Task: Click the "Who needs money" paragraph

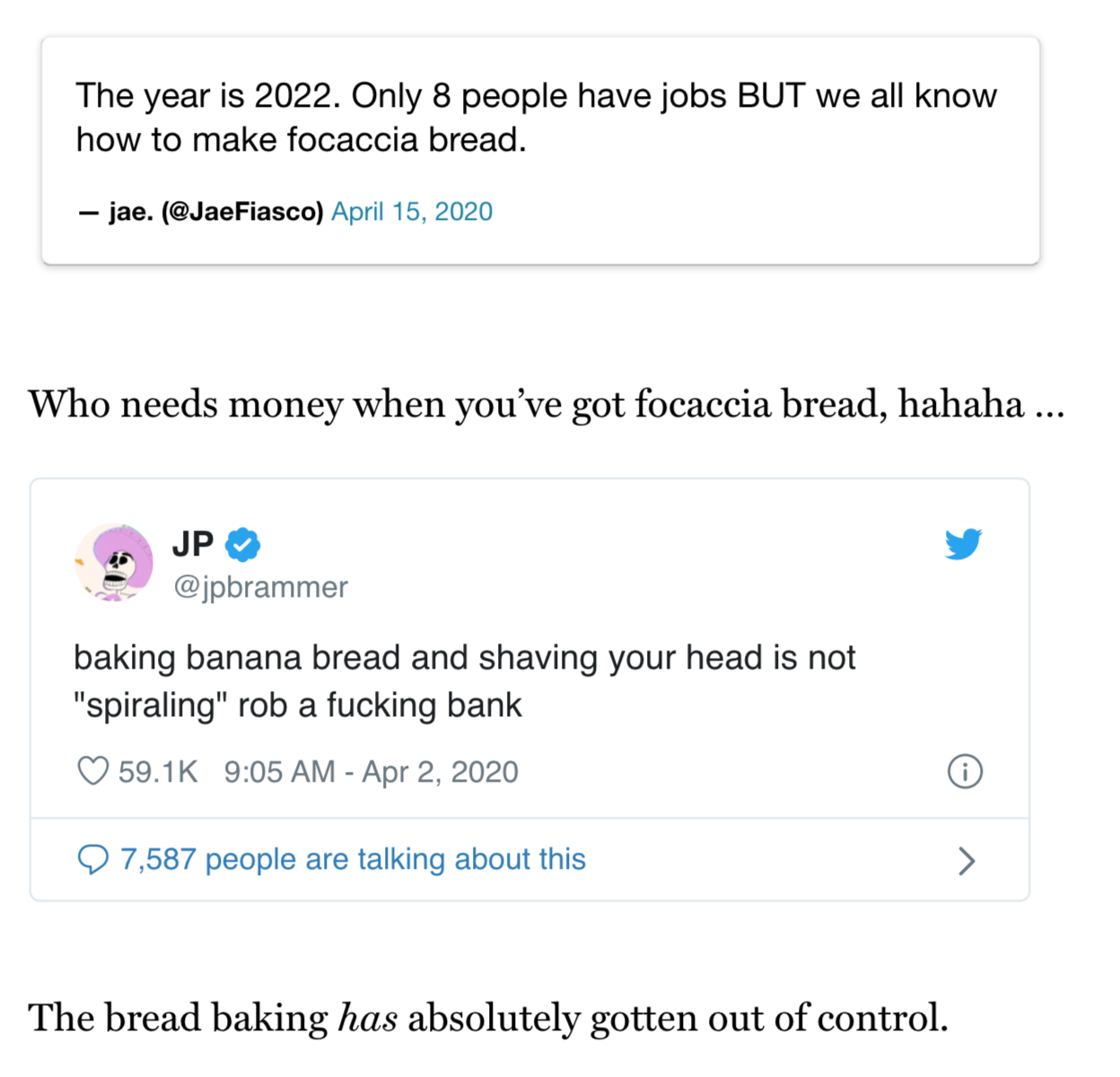Action: pyautogui.click(x=546, y=405)
